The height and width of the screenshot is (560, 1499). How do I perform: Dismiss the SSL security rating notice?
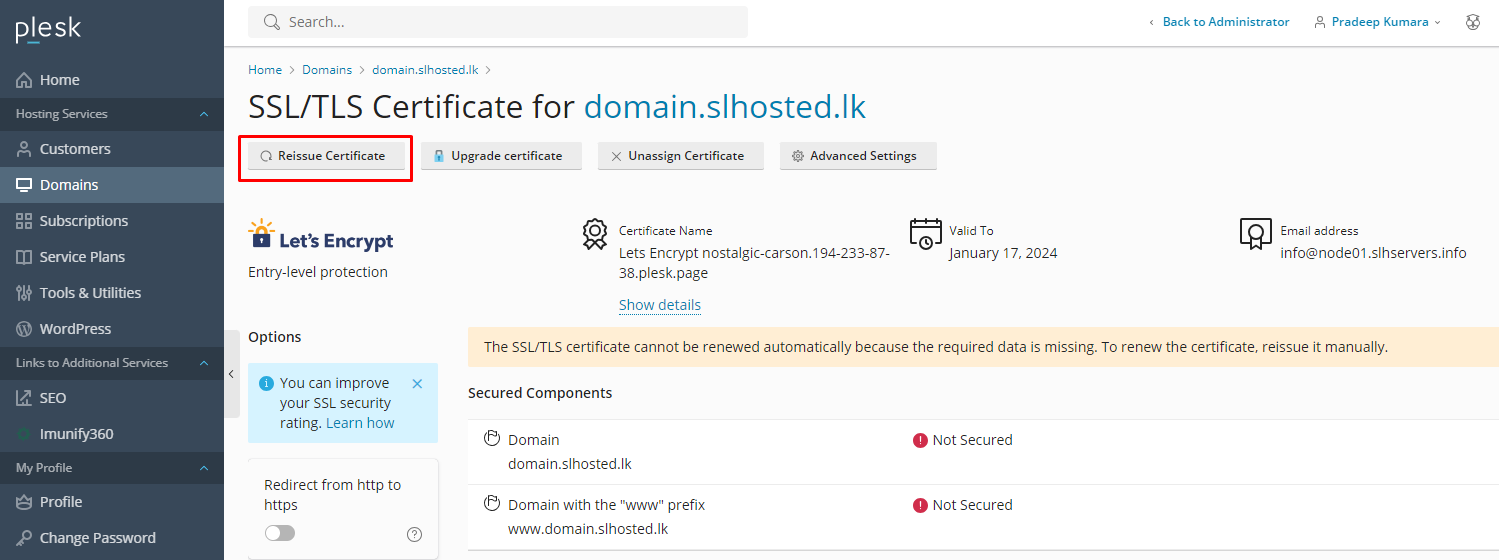(x=417, y=383)
